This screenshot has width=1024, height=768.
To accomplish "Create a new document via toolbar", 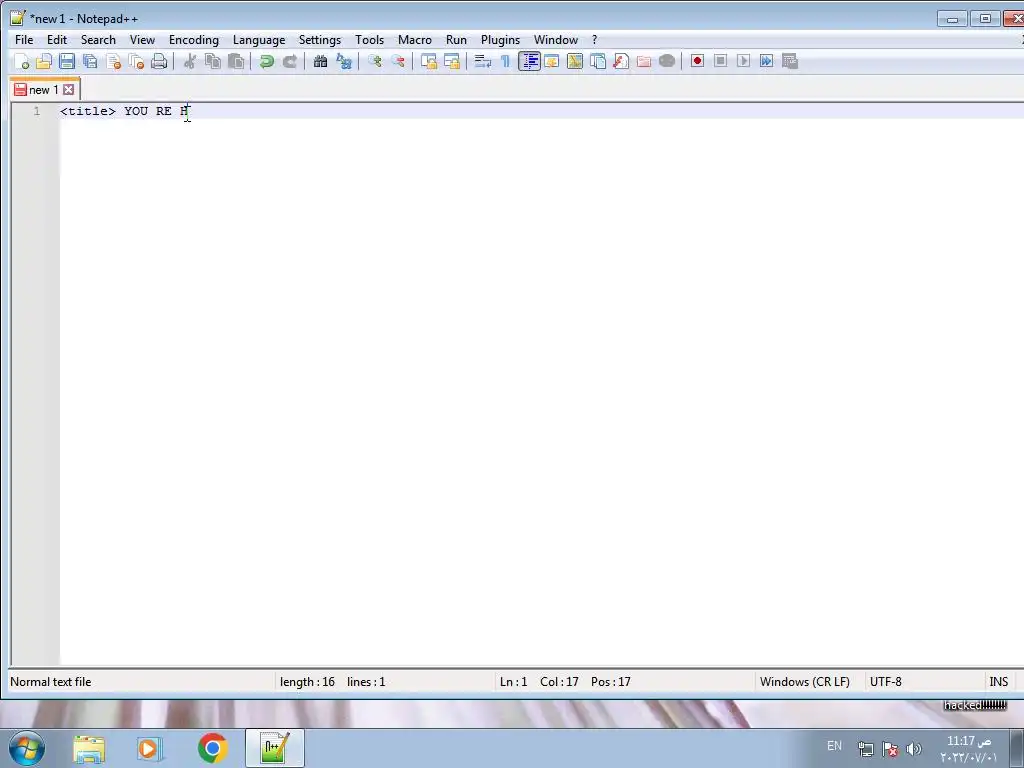I will pos(21,61).
